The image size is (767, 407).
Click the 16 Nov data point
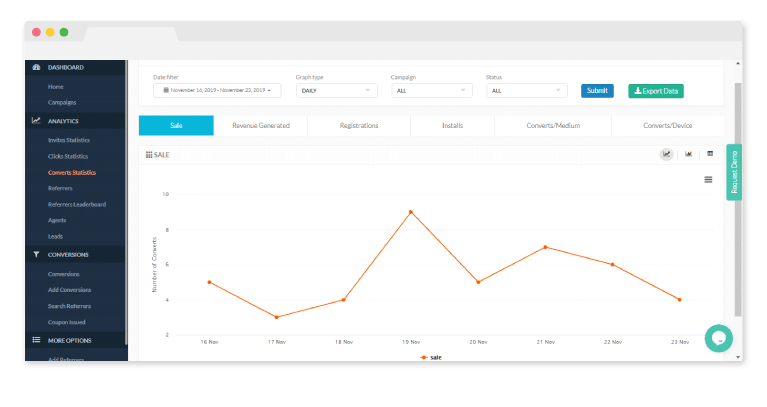(209, 282)
